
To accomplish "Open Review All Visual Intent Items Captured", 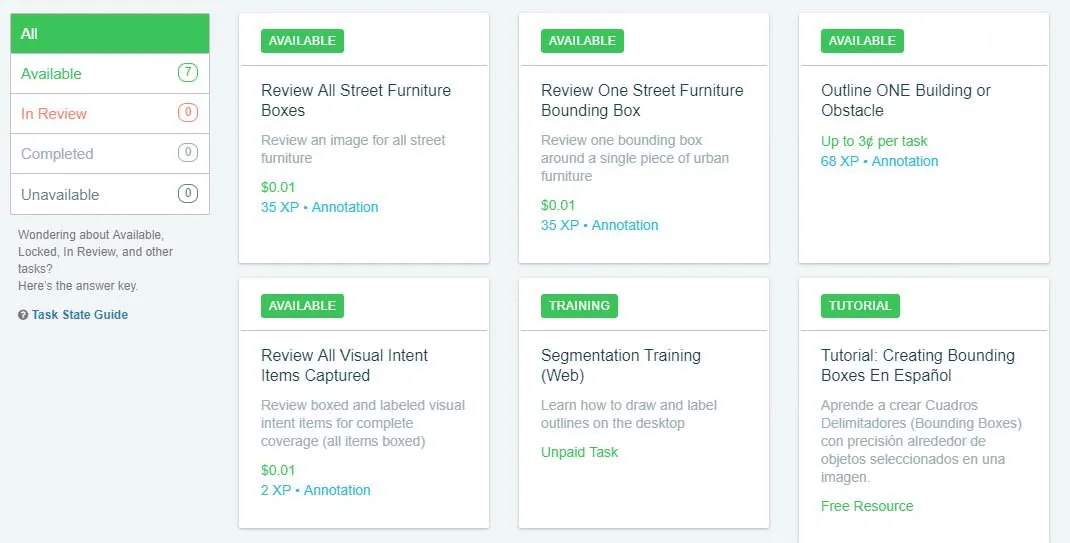I will click(344, 365).
